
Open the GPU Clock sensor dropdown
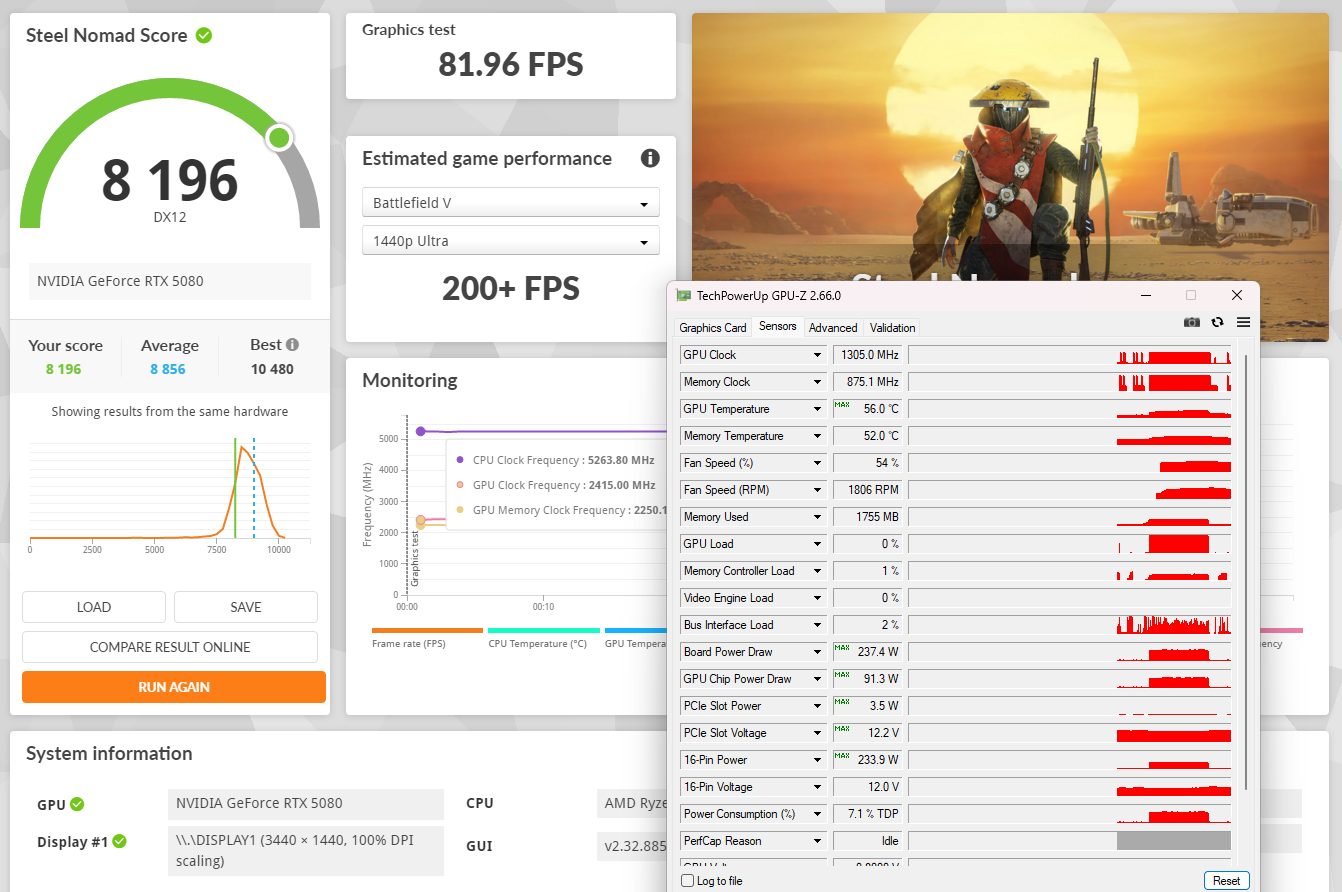[817, 355]
